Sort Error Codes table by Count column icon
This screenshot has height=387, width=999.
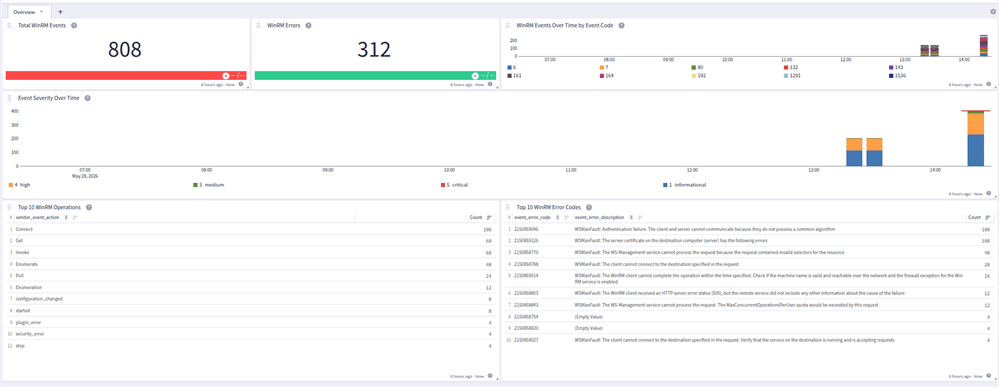point(988,217)
